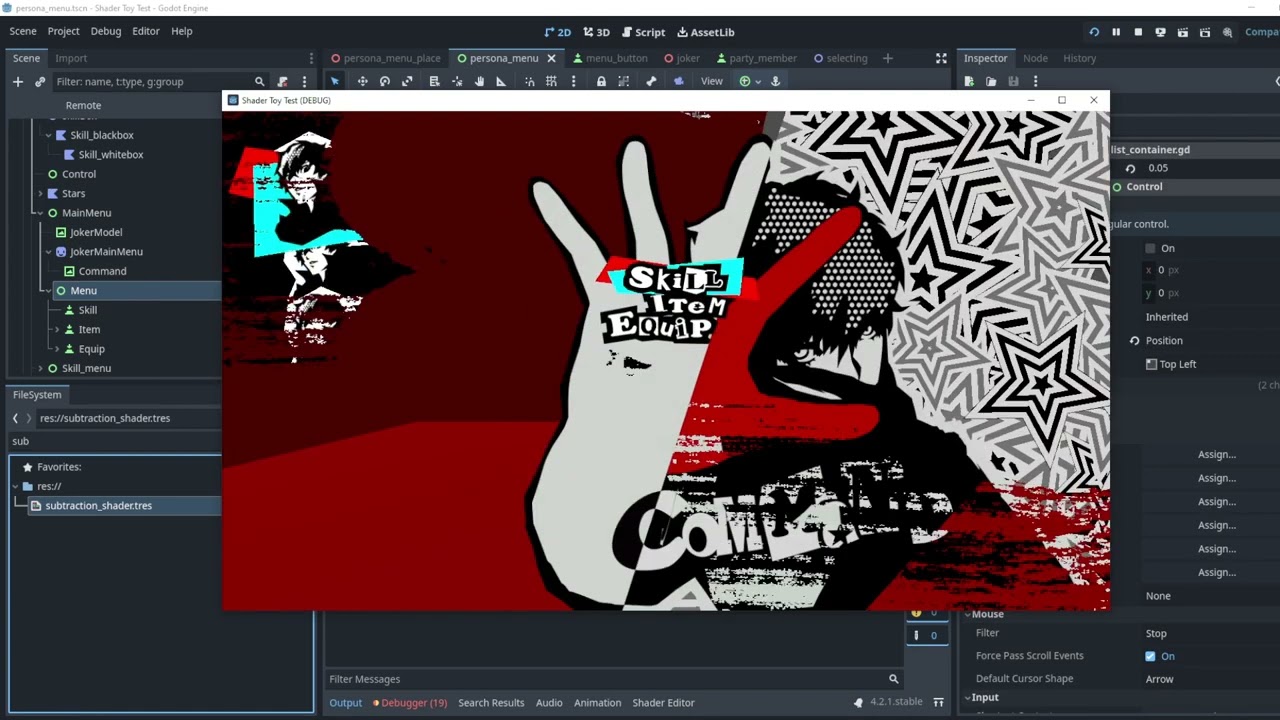
Task: Click the search icon in the scene filter
Action: (259, 82)
